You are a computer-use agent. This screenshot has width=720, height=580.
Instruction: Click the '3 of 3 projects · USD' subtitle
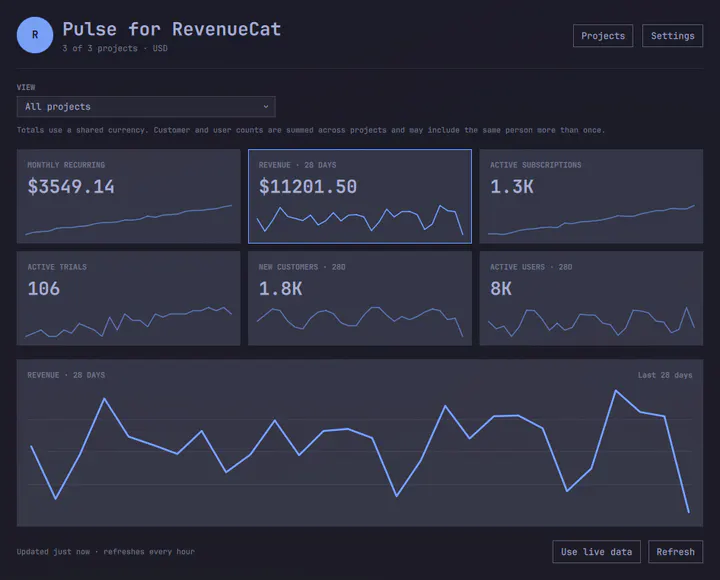pyautogui.click(x=115, y=48)
